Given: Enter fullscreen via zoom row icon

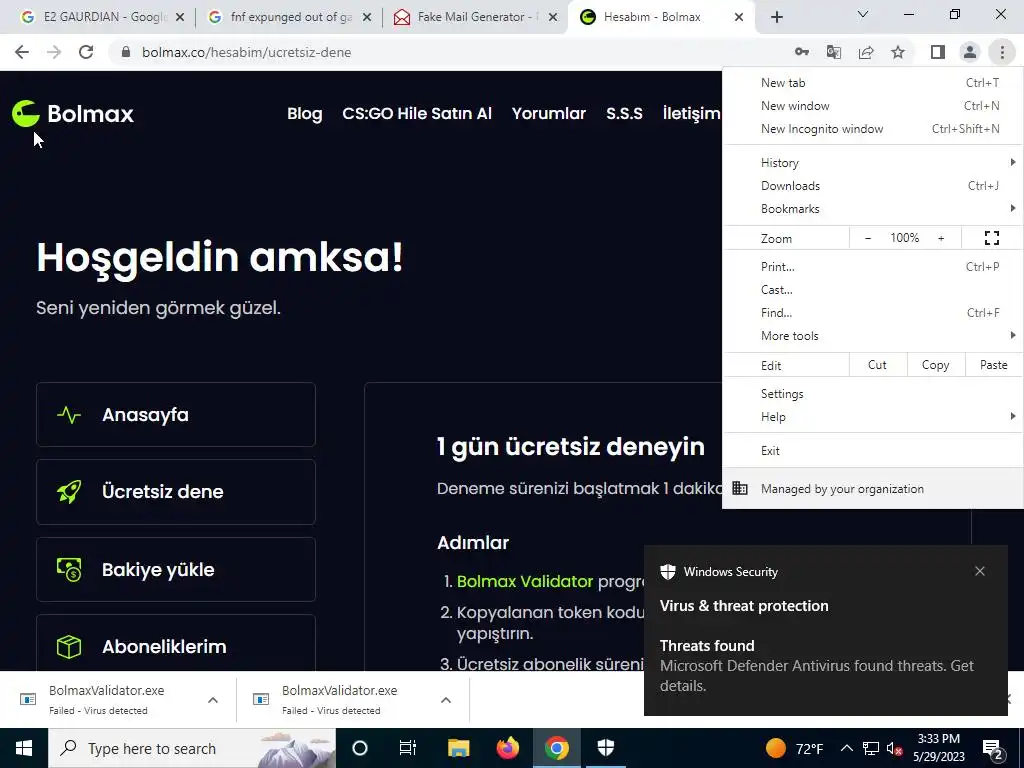Looking at the screenshot, I should pos(991,238).
